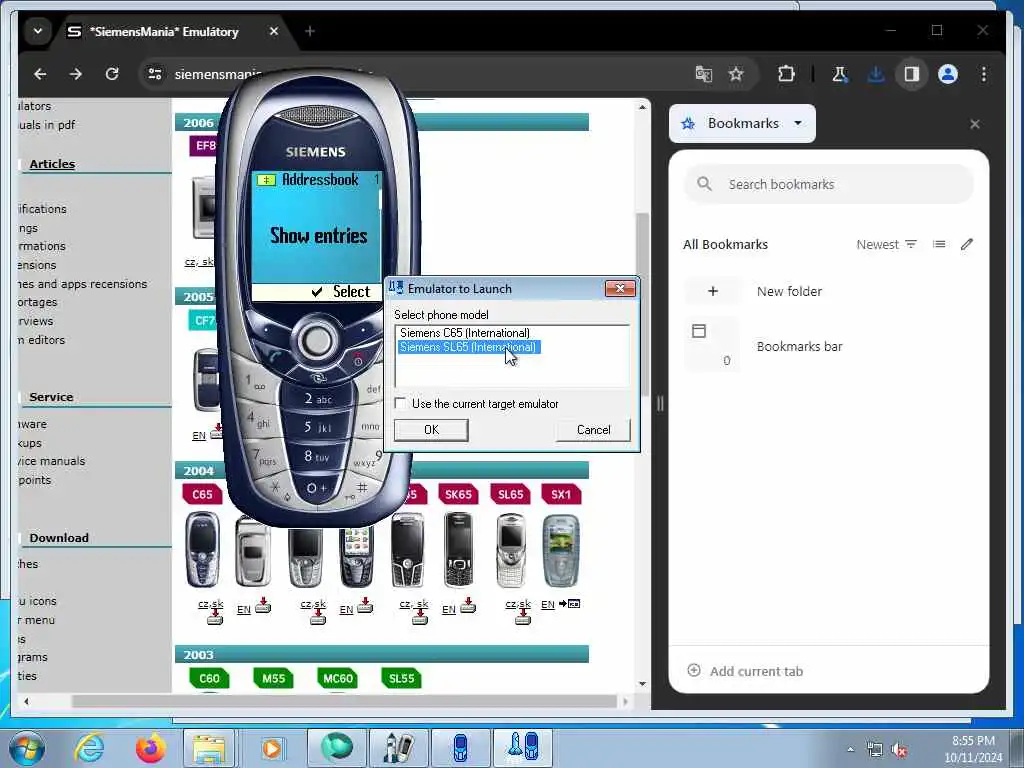The image size is (1024, 768).
Task: Close the Bookmarks side panel
Action: pyautogui.click(x=974, y=124)
